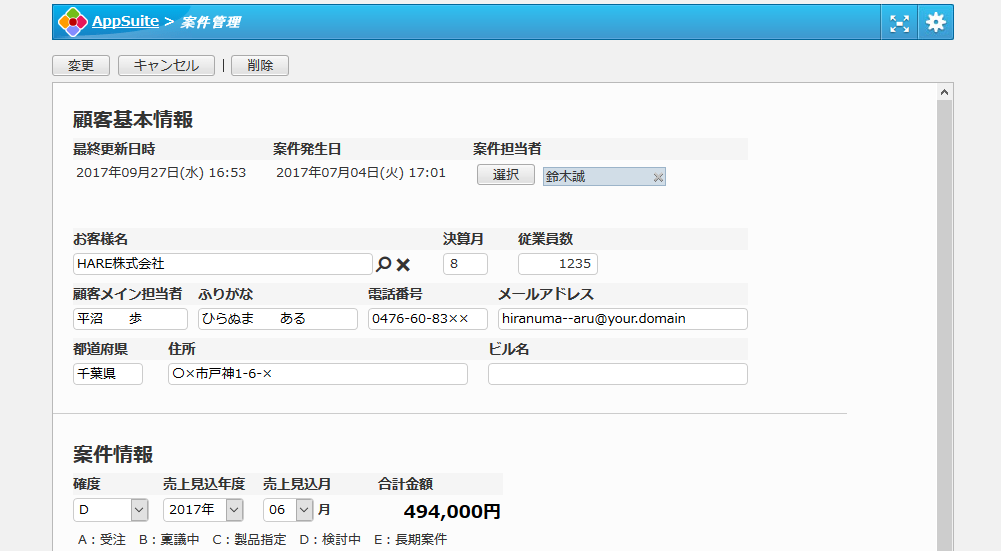
Task: Select the メールアドレス text field
Action: click(622, 319)
